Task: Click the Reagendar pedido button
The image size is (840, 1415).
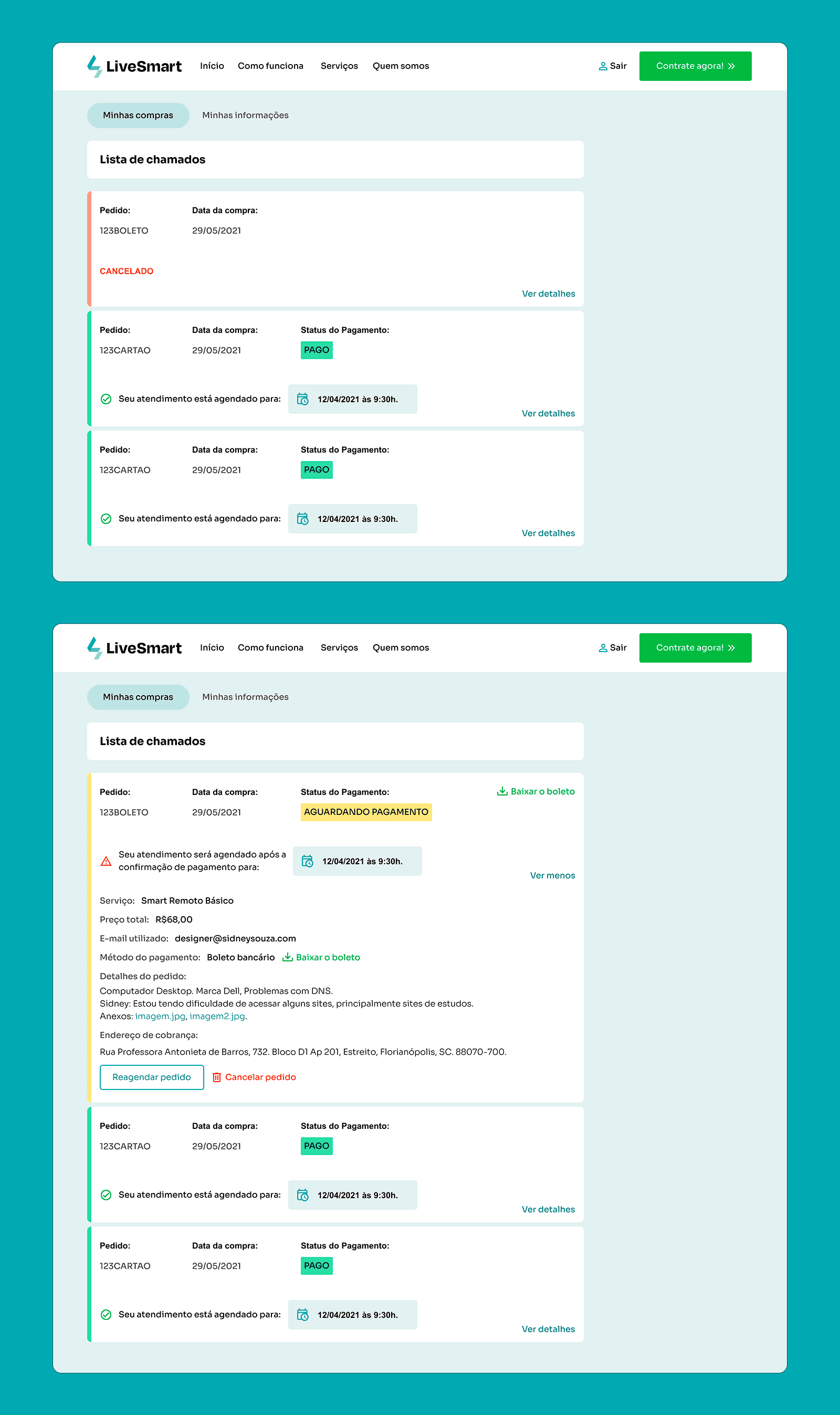Action: (x=152, y=1077)
